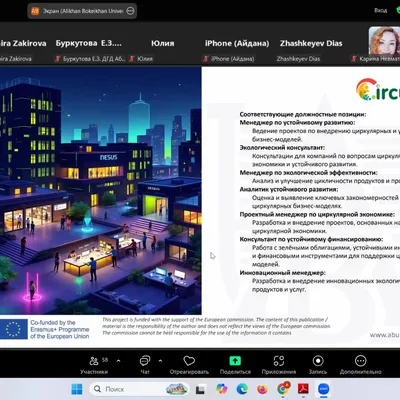Open the Windows Start menu
The width and height of the screenshot is (400, 400).
click(77, 389)
